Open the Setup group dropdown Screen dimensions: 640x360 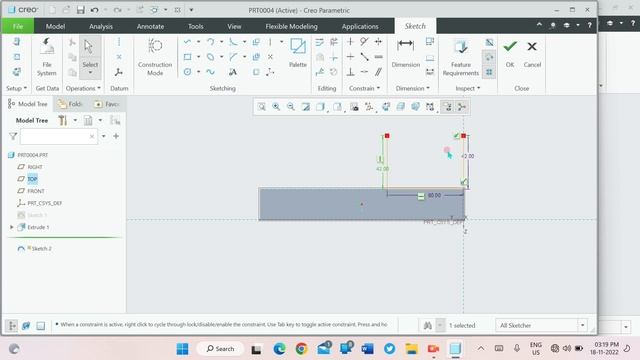coord(16,88)
